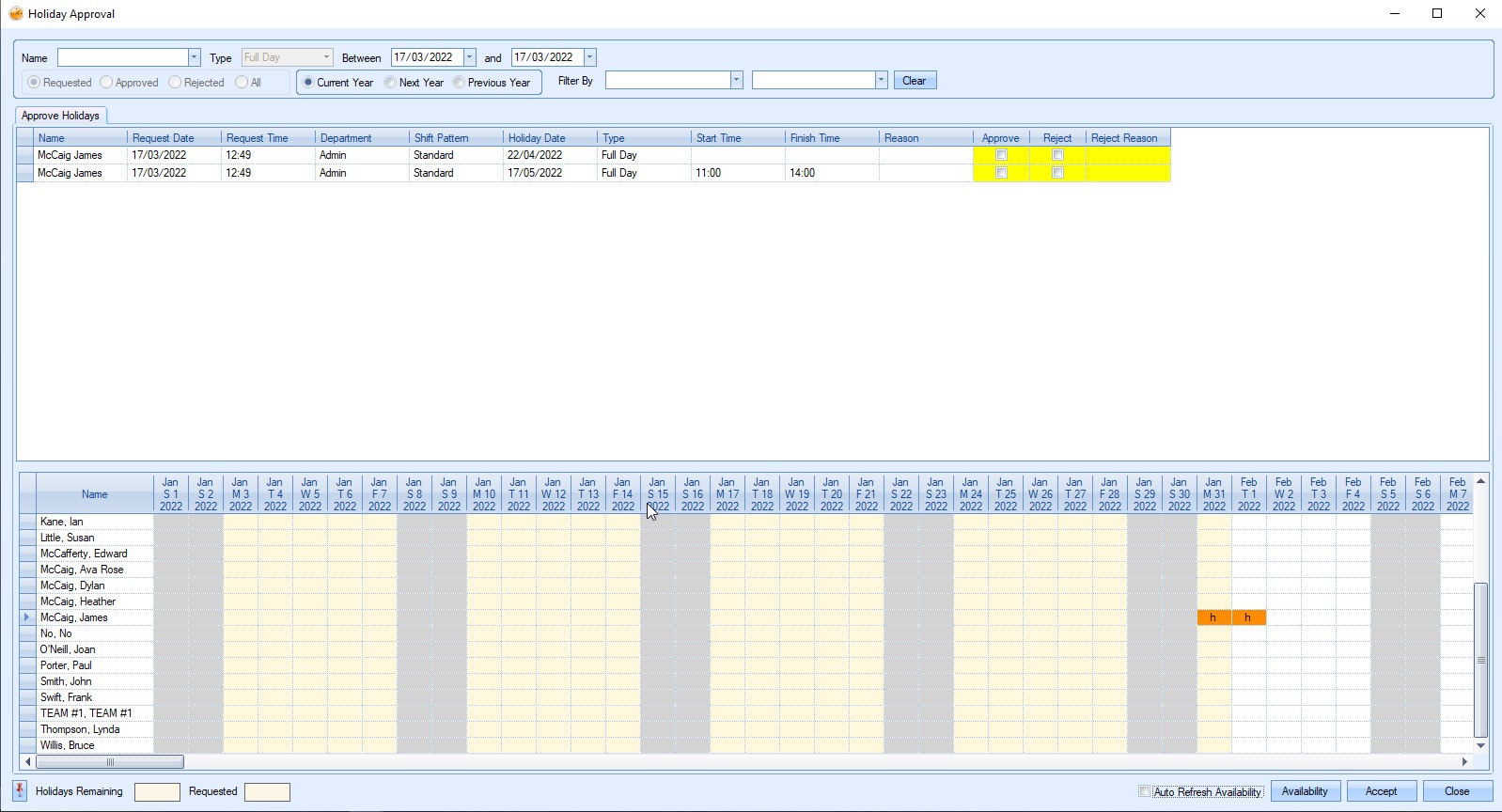Expand the Between start date picker
The width and height of the screenshot is (1502, 812).
pos(469,57)
